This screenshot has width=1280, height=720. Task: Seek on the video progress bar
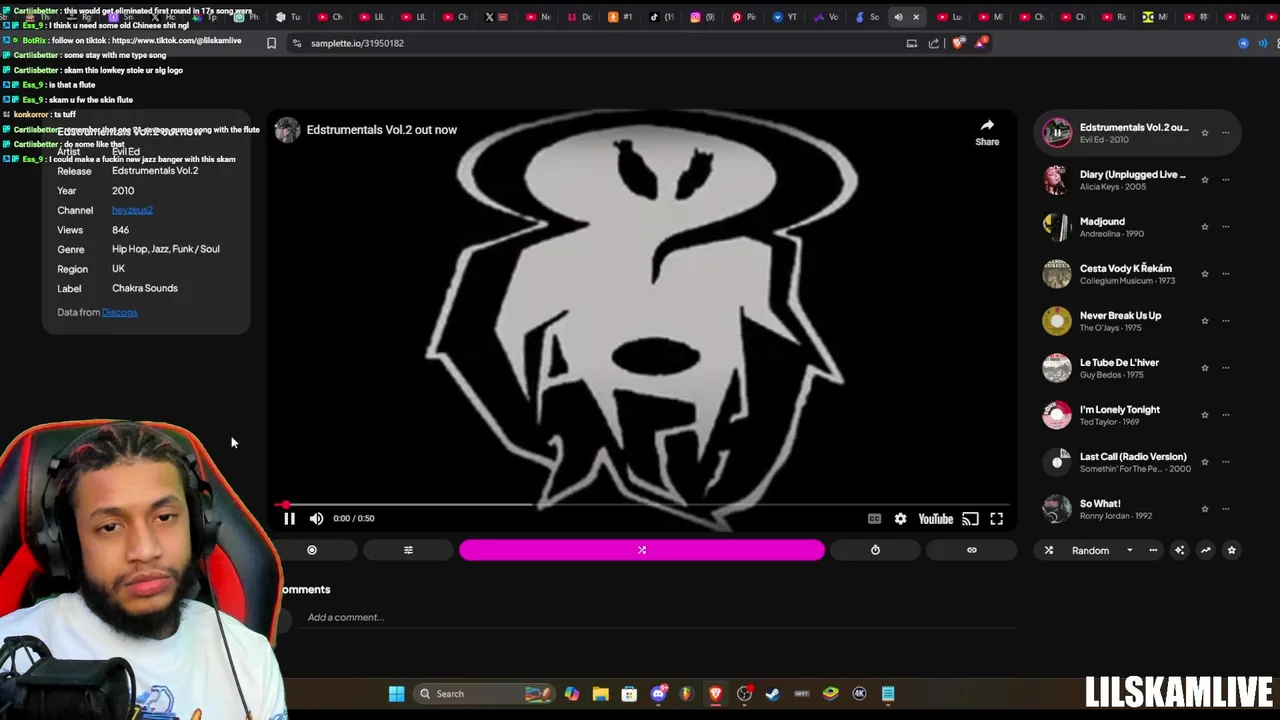(x=643, y=505)
